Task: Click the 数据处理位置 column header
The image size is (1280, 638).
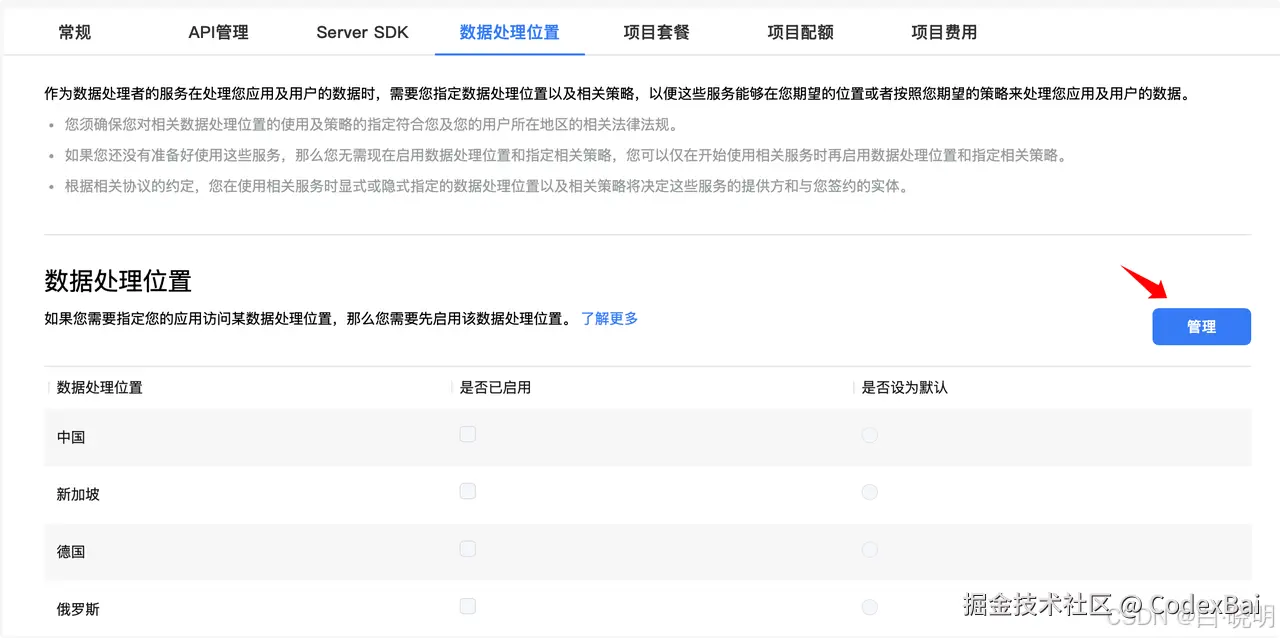Action: (99, 387)
